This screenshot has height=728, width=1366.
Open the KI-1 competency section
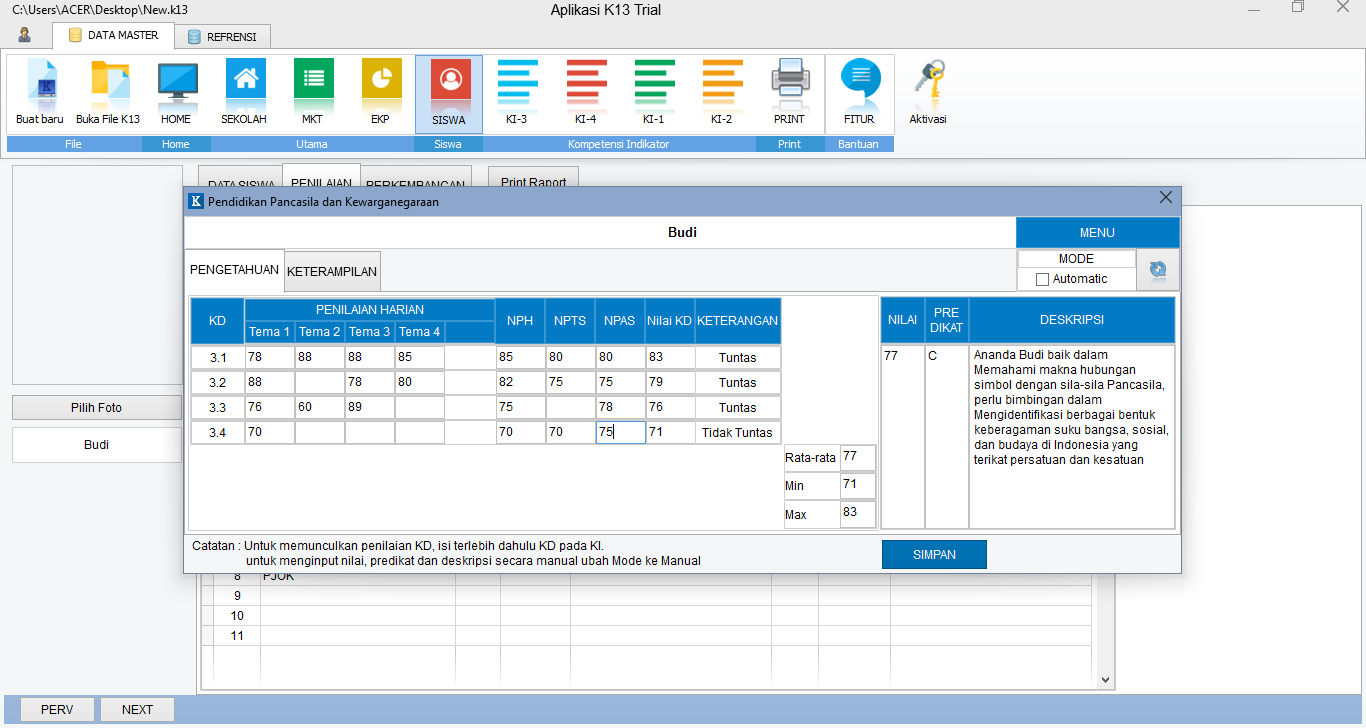click(x=653, y=90)
